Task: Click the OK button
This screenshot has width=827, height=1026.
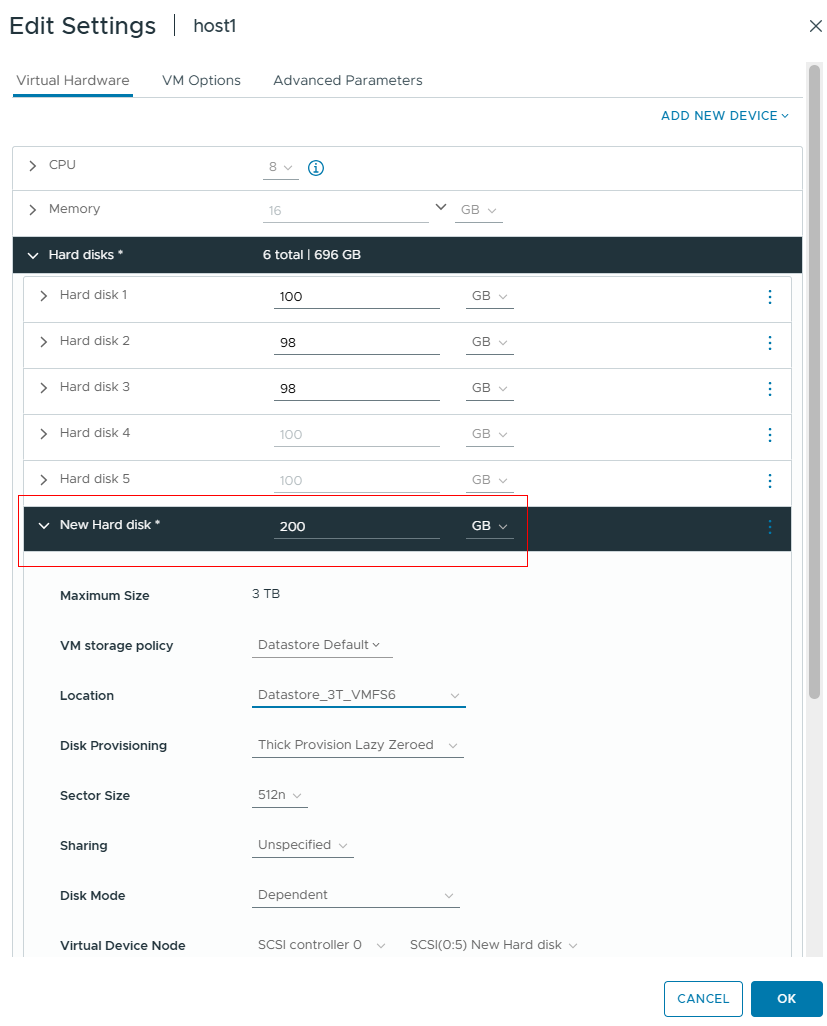Action: pos(786,999)
